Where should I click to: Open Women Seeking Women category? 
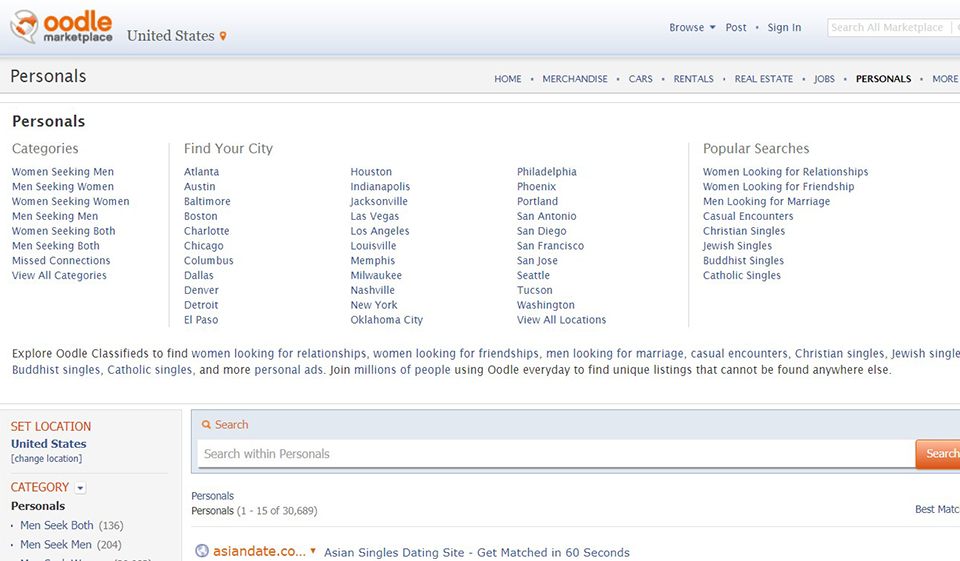[70, 201]
